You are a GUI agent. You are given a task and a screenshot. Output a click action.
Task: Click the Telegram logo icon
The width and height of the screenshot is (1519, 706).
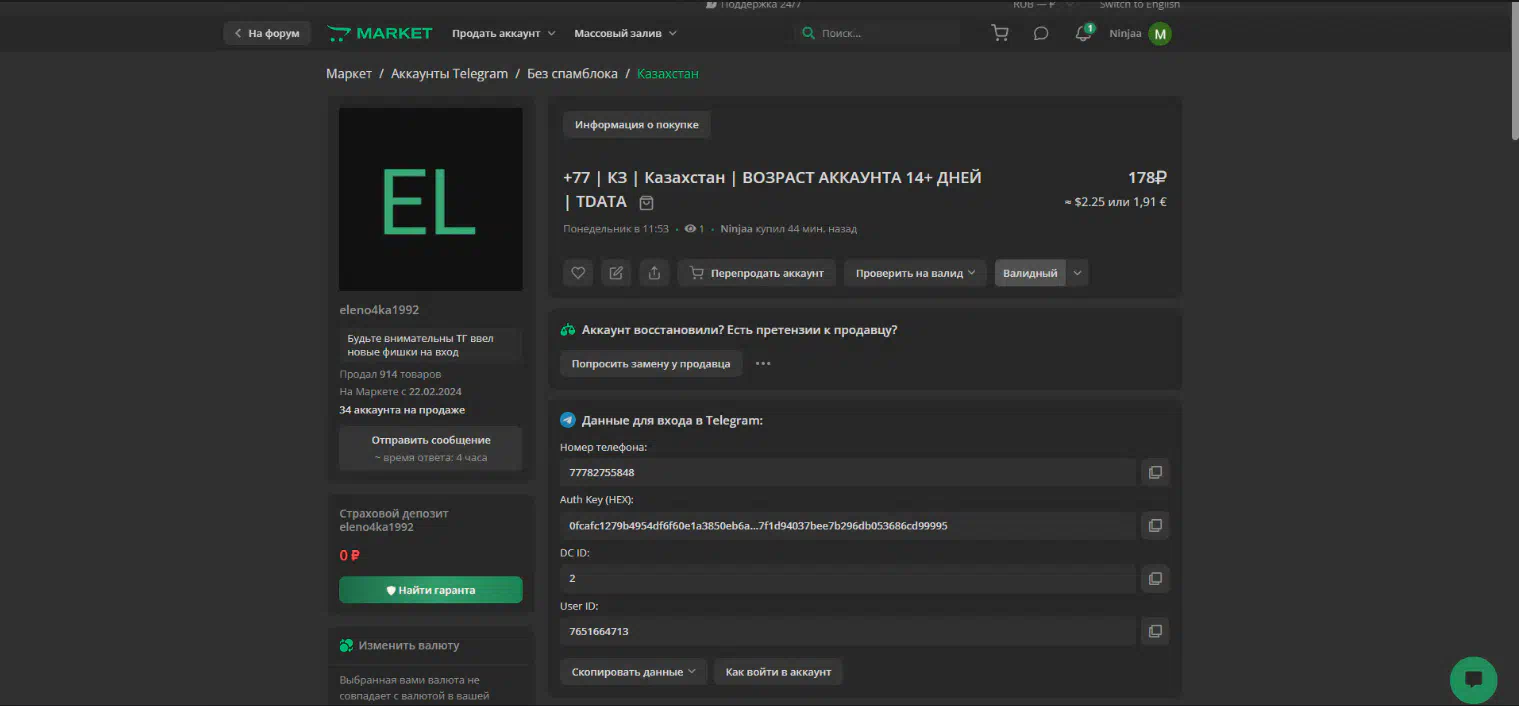click(568, 420)
